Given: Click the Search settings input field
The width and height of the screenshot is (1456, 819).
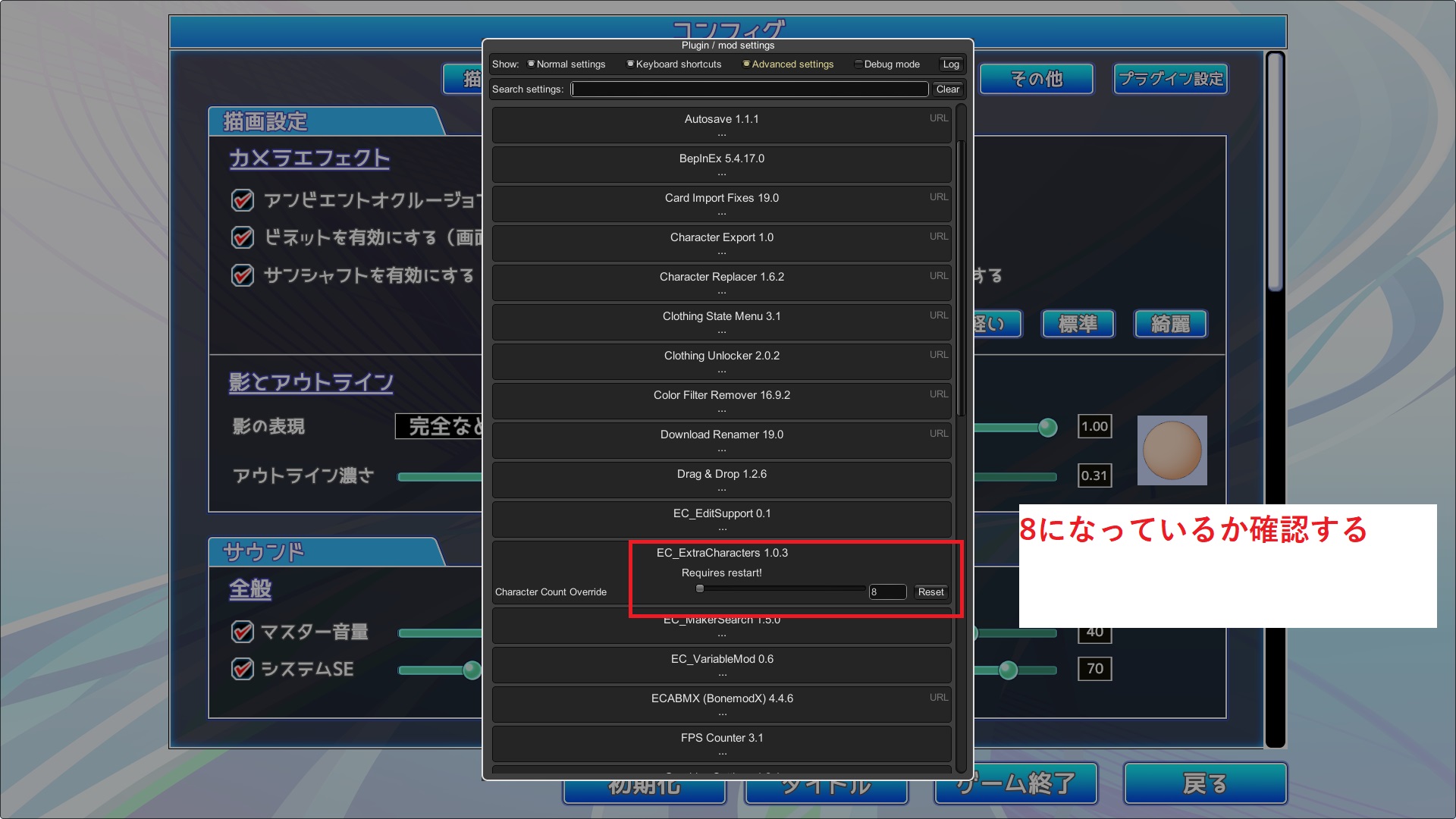Looking at the screenshot, I should point(749,89).
